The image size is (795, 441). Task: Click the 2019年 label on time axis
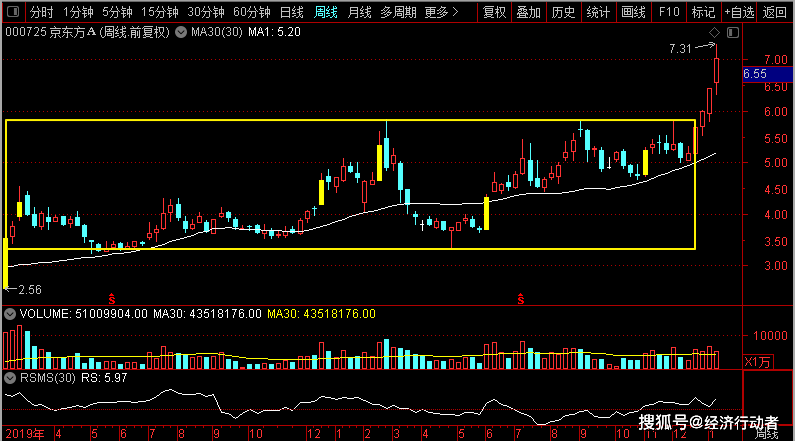tap(25, 434)
